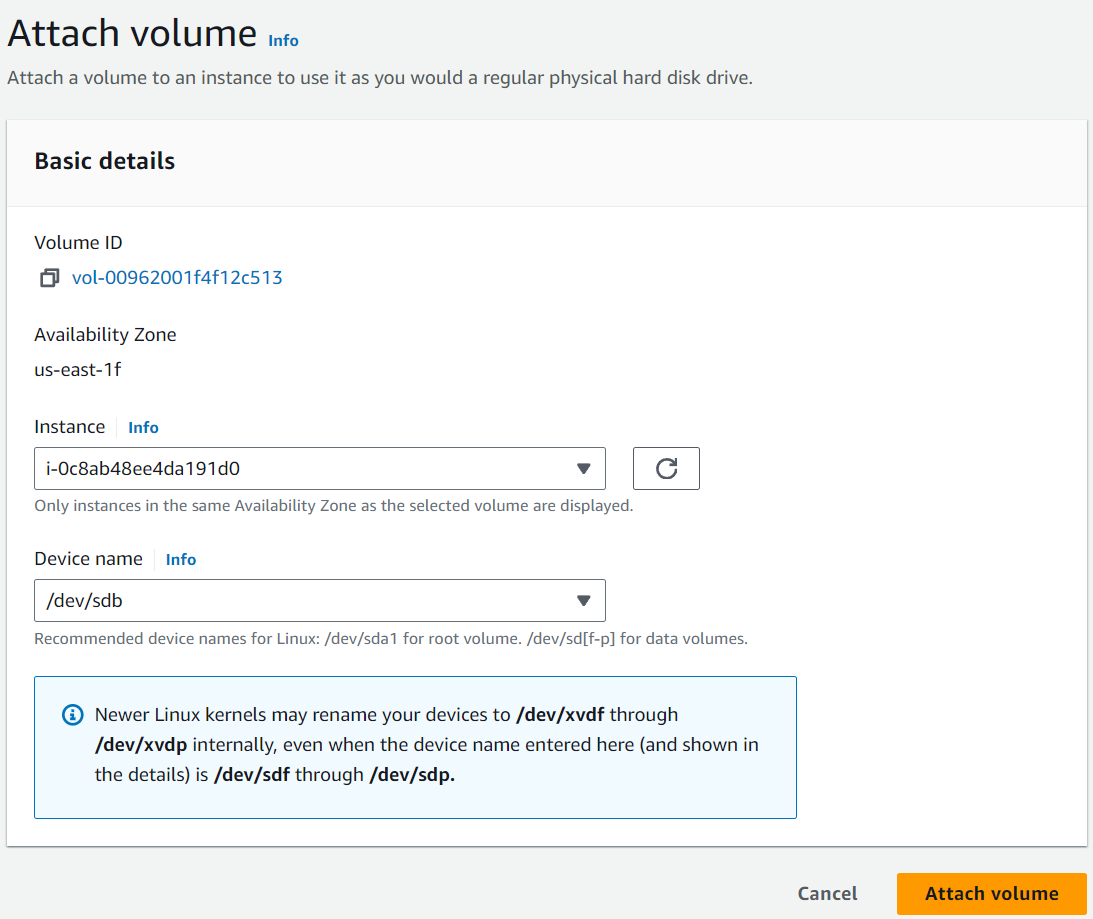Copy the Volume ID to clipboard

pos(49,278)
